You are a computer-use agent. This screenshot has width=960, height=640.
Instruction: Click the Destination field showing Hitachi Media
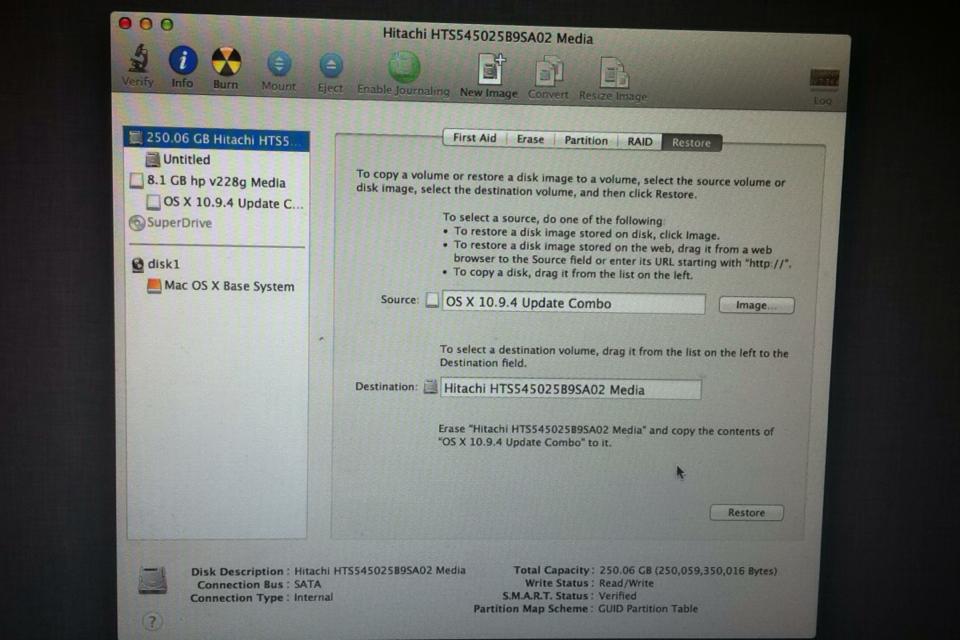coord(570,389)
